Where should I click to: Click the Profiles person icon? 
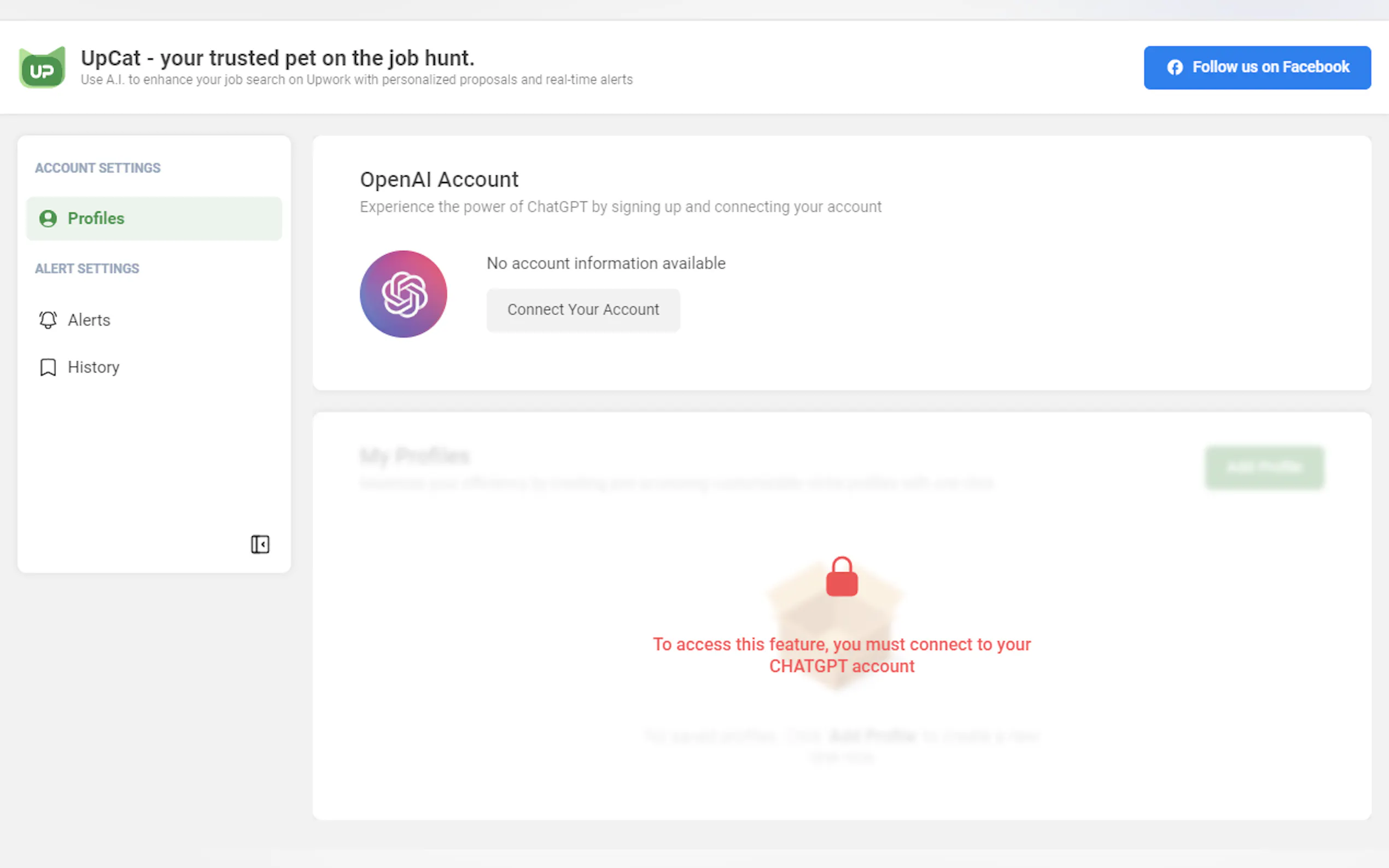(x=48, y=219)
